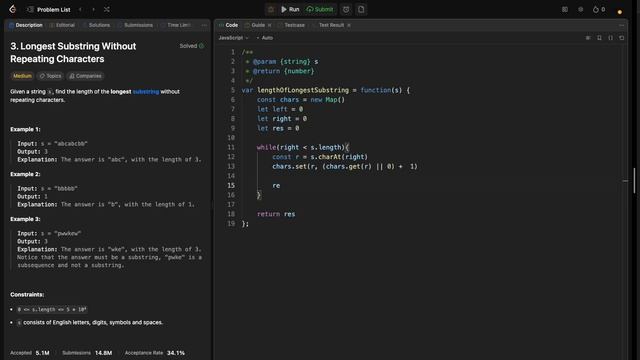640x360 pixels.
Task: Expand the Companies tag
Action: click(85, 76)
